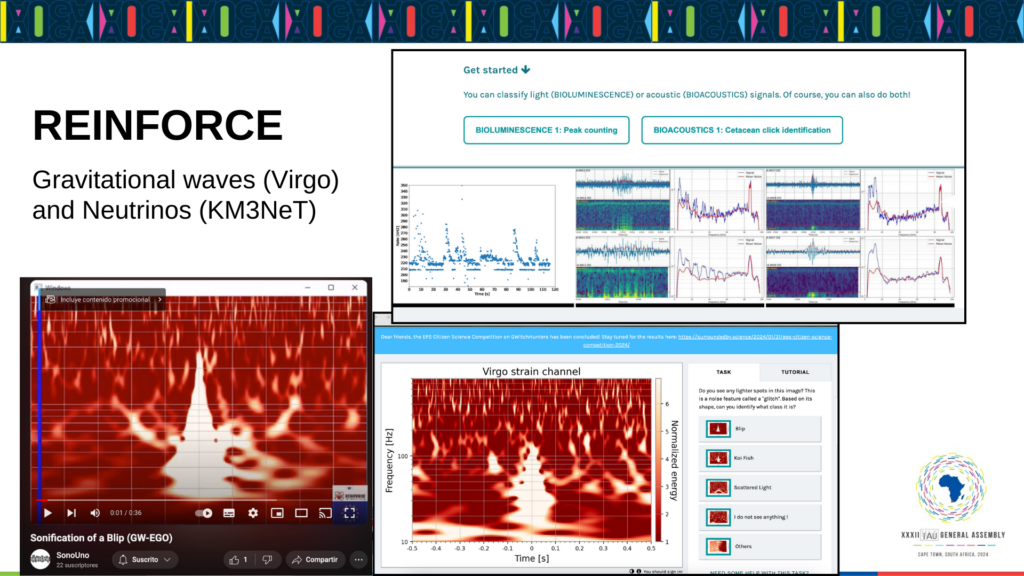This screenshot has width=1024, height=576.
Task: Click the Scattered Light example thumbnail
Action: [x=718, y=488]
